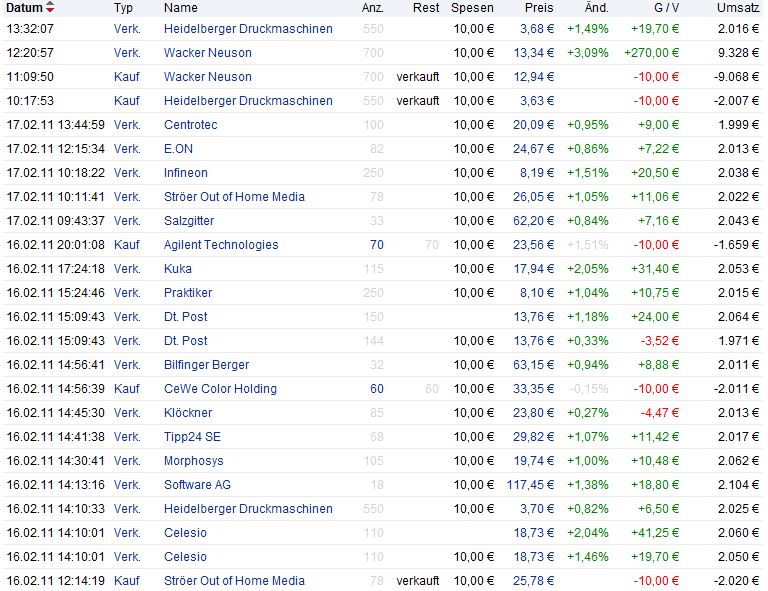The width and height of the screenshot is (768, 591).
Task: Click the Morphosys stock link
Action: tap(193, 461)
